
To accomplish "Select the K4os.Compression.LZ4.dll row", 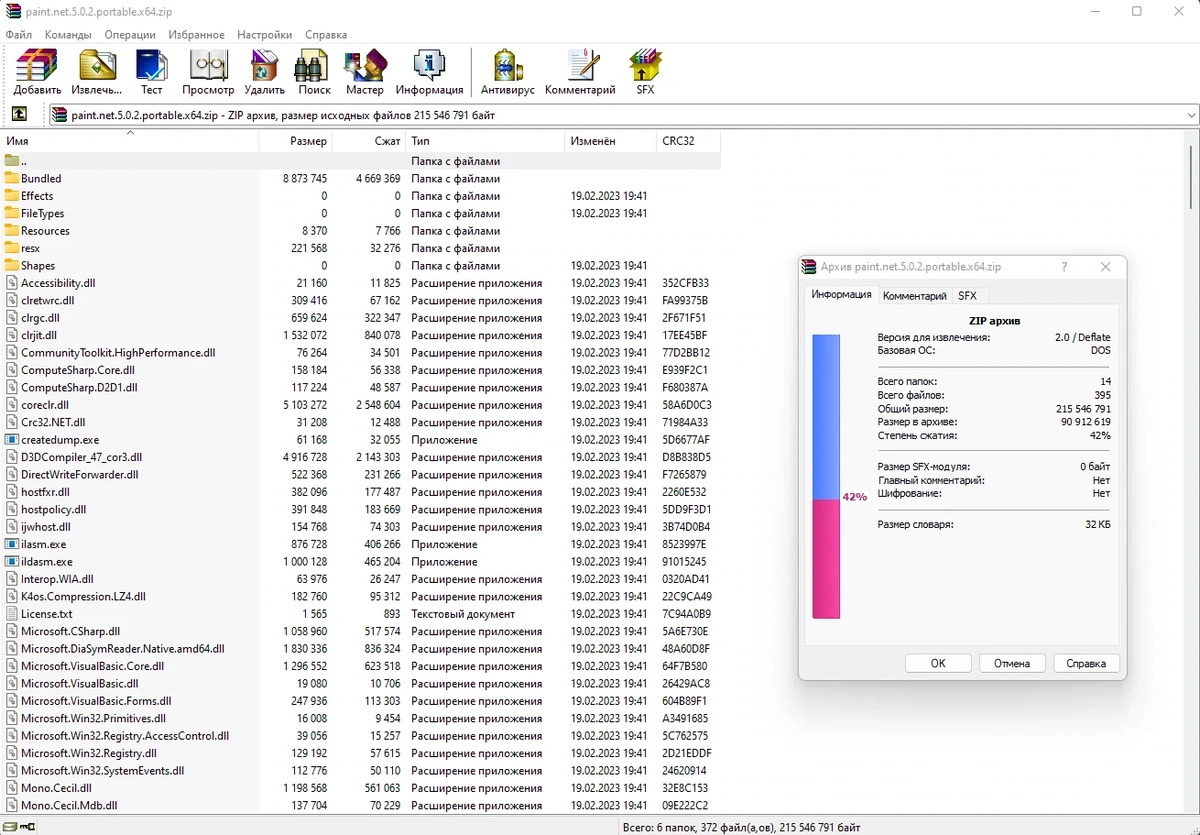I will coord(360,596).
